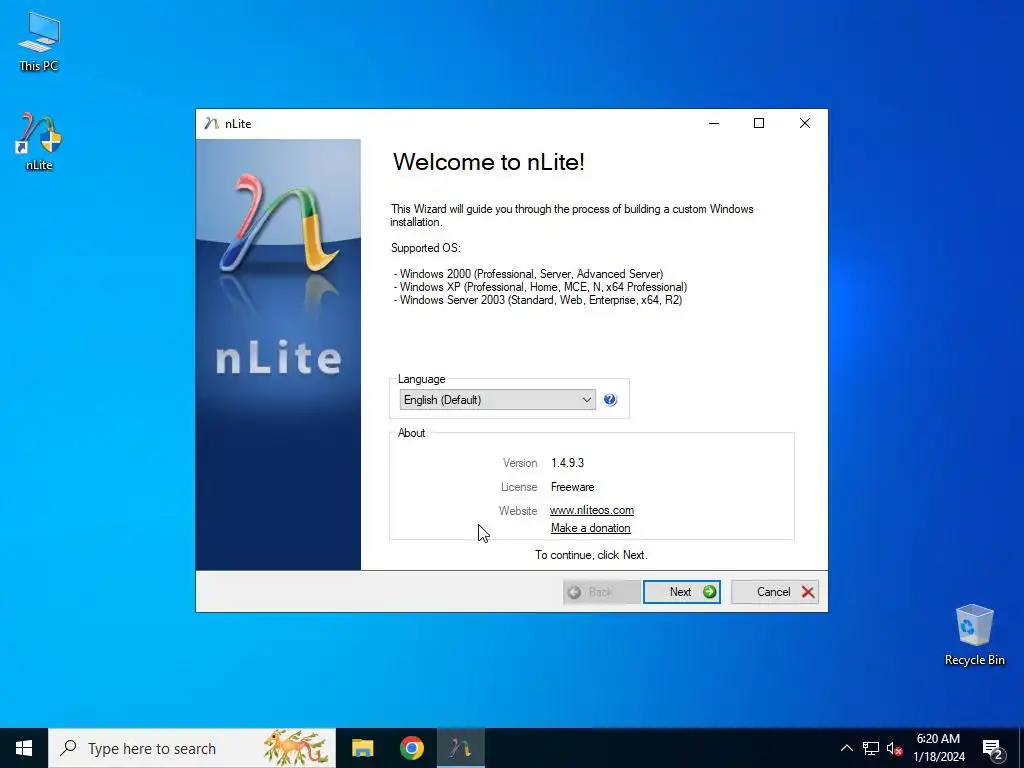This screenshot has height=768, width=1024.
Task: Open the Language dropdown showing English (Default)
Action: click(498, 400)
